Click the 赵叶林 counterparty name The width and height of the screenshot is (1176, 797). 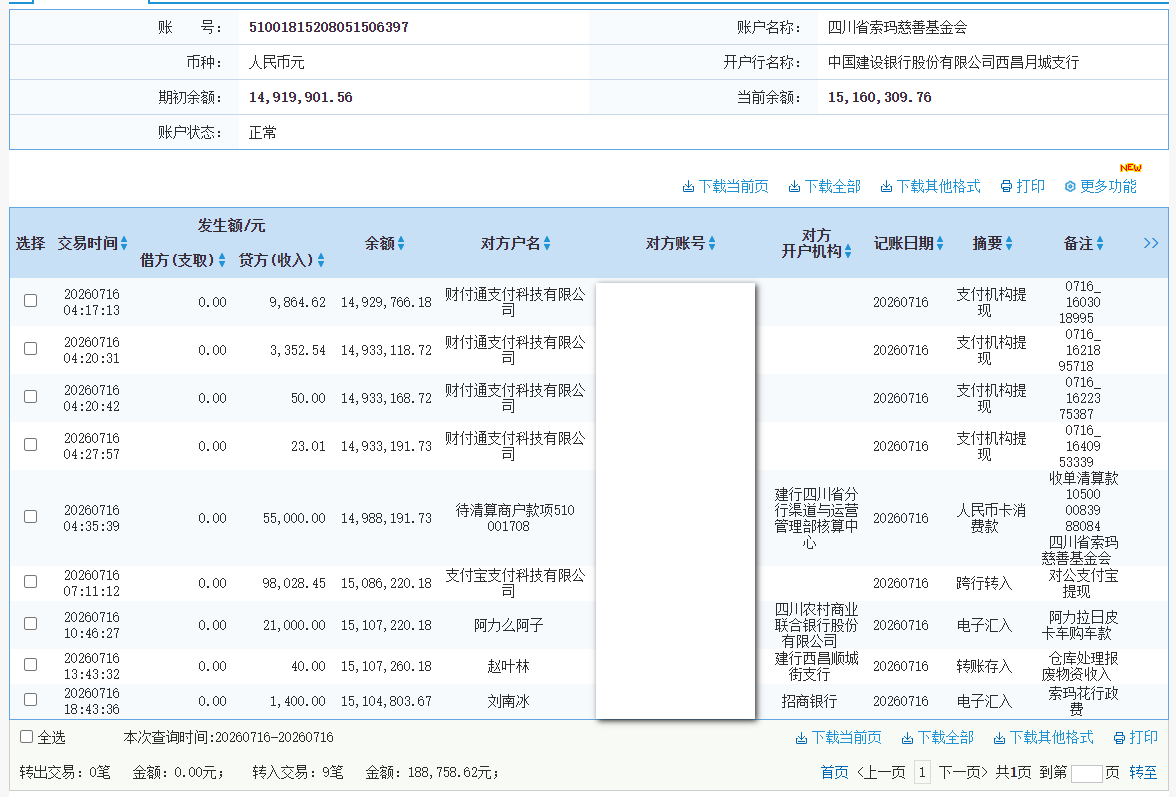tap(508, 666)
